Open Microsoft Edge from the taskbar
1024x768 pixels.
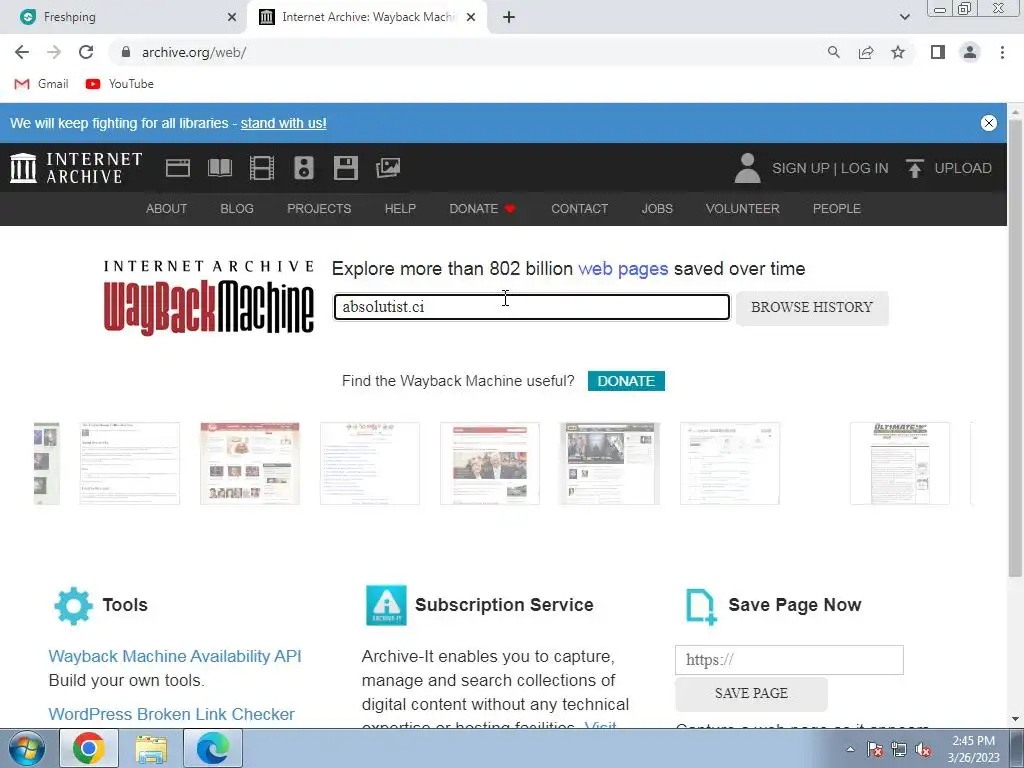(x=213, y=748)
